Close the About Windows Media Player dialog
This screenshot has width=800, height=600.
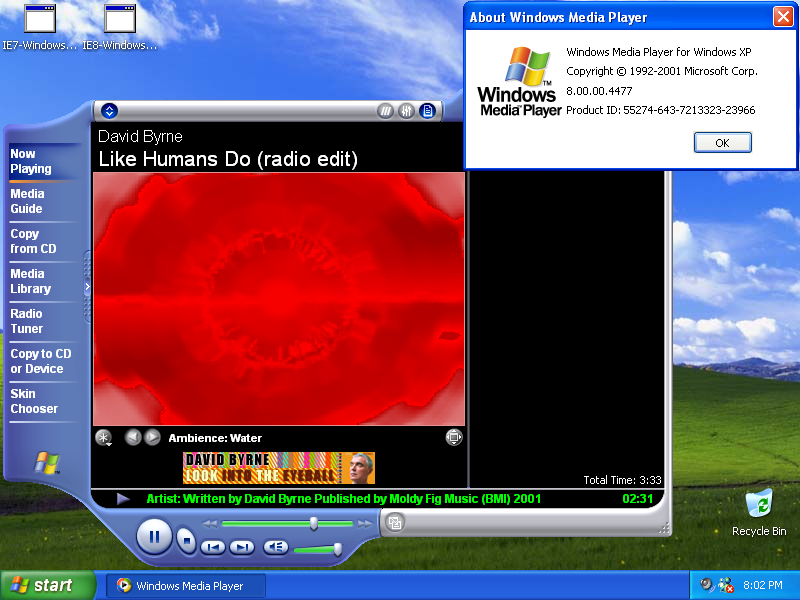click(783, 17)
